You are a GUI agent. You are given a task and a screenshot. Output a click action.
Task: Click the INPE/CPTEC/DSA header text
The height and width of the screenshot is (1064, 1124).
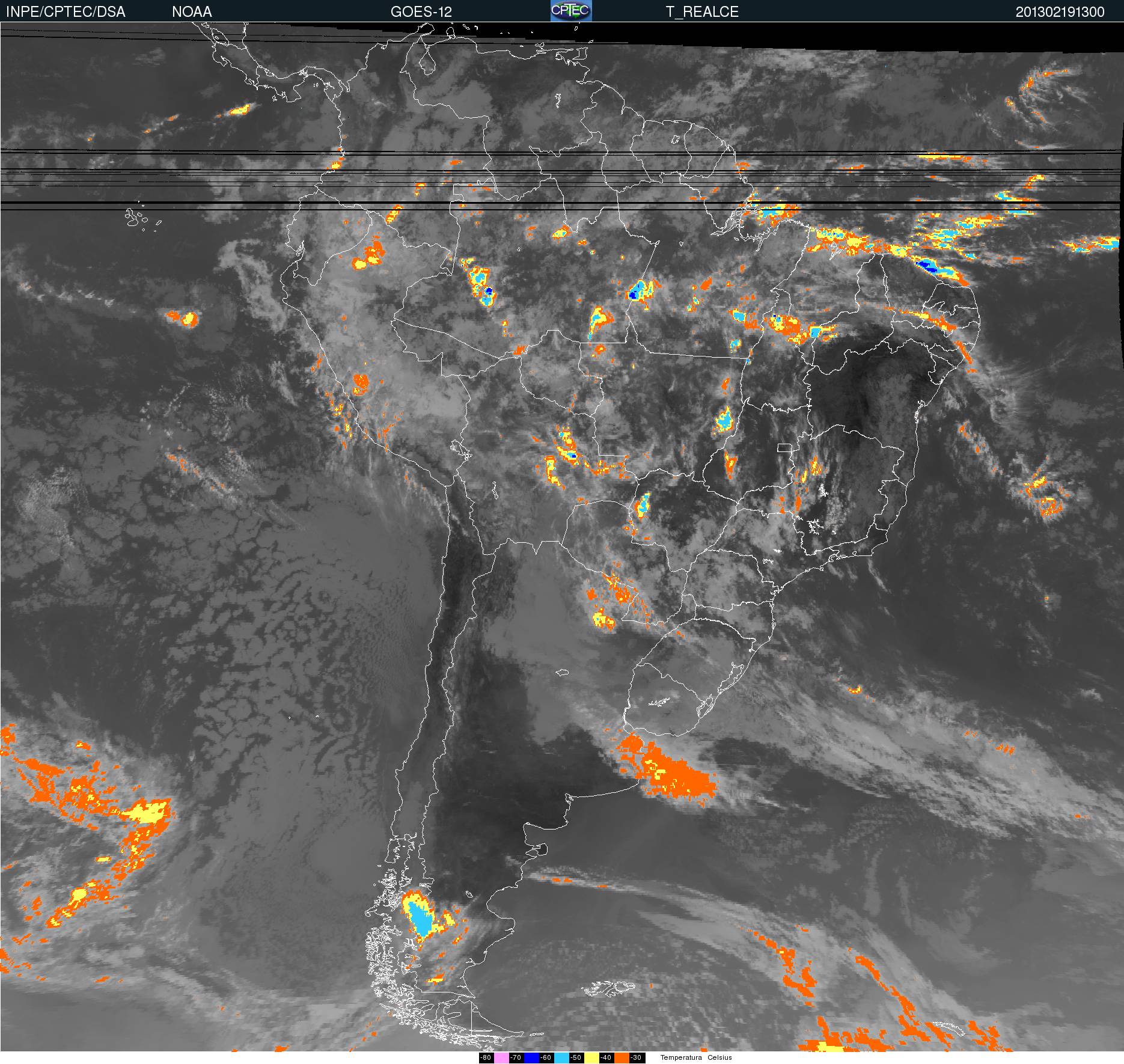[x=66, y=12]
